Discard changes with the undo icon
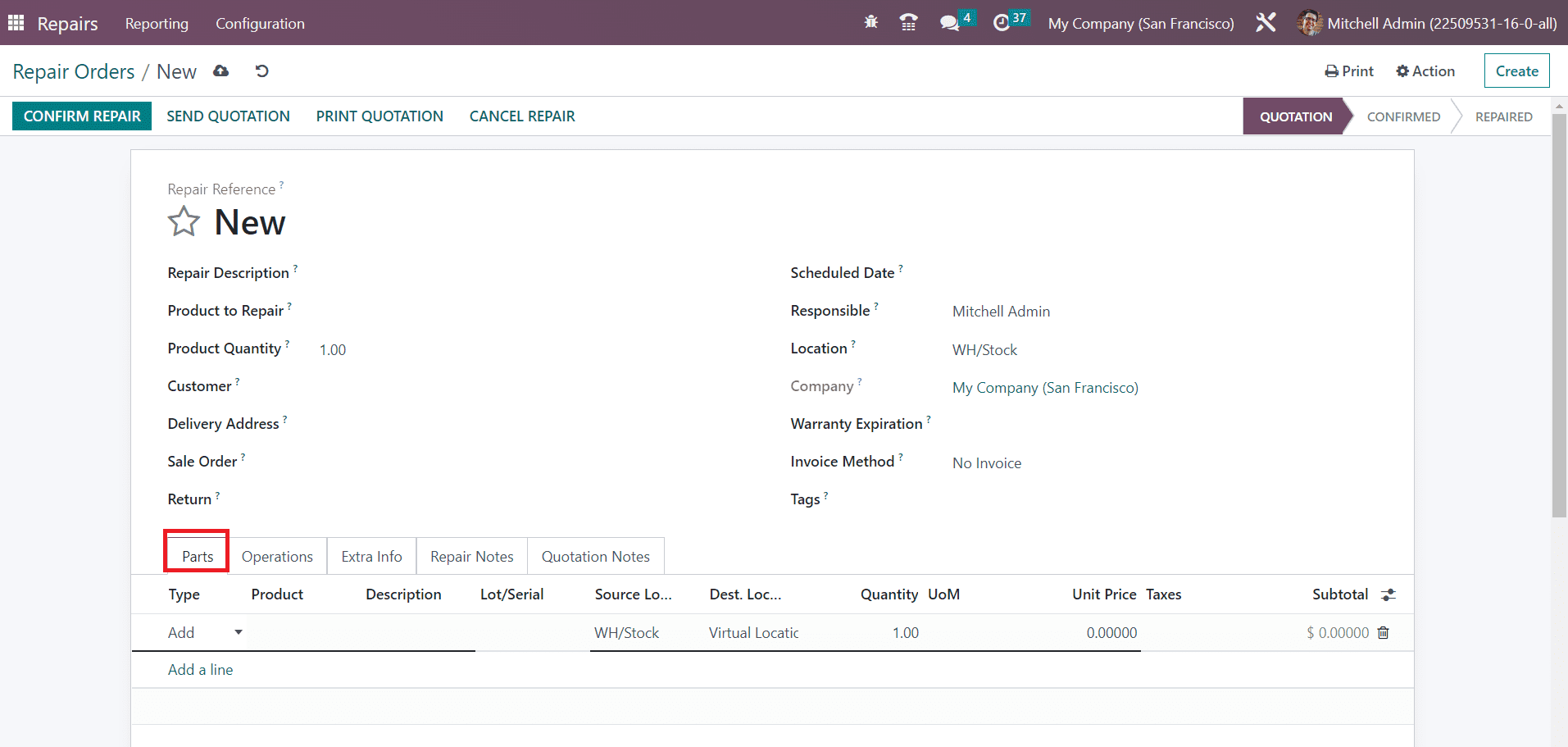1568x747 pixels. pyautogui.click(x=261, y=71)
